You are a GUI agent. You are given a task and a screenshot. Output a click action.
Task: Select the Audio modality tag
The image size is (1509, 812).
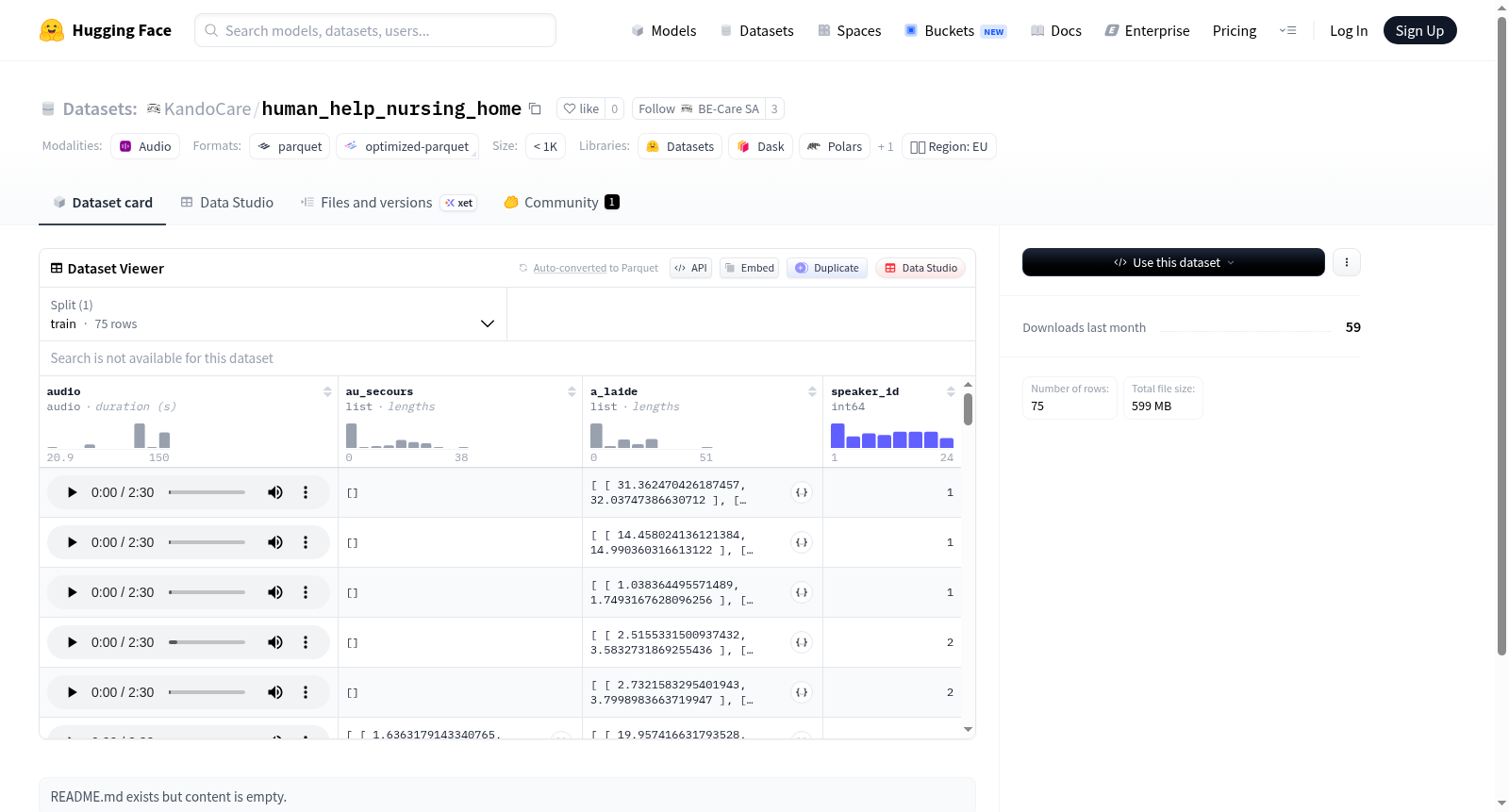[145, 146]
